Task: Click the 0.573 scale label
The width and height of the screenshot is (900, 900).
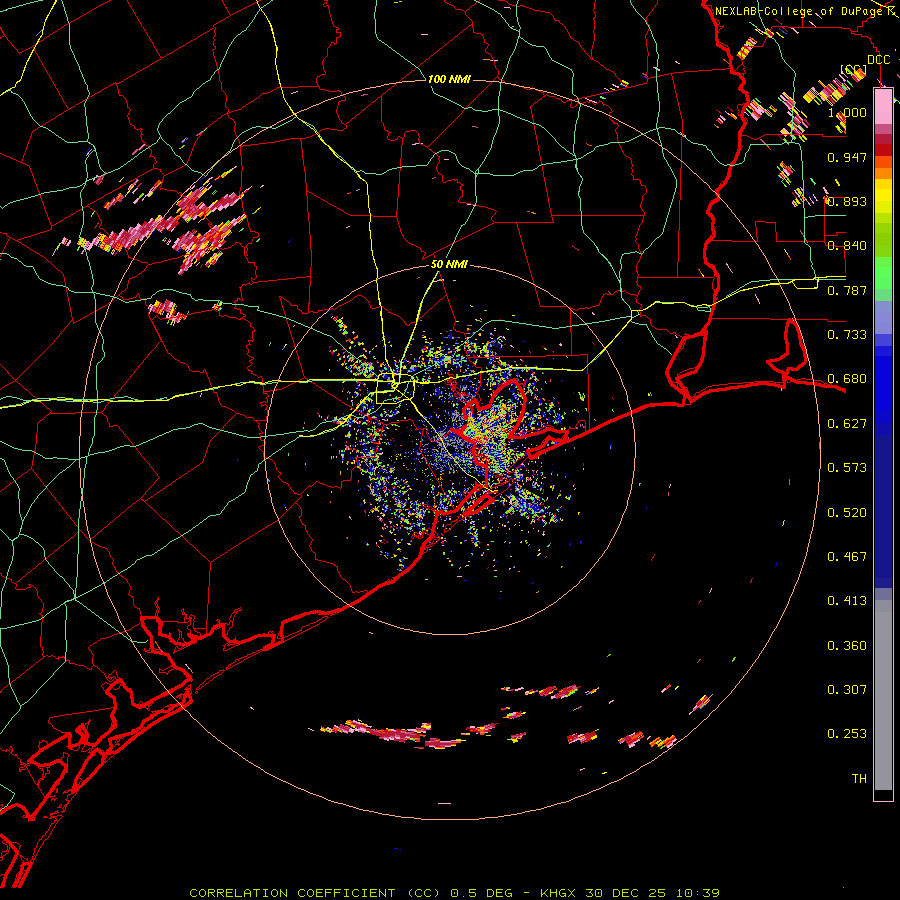Action: (x=847, y=468)
